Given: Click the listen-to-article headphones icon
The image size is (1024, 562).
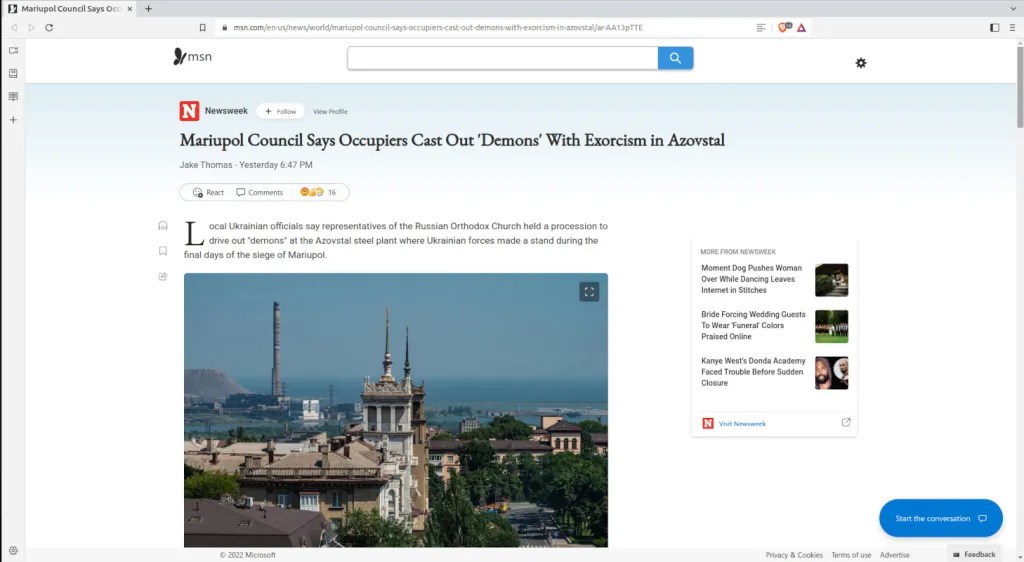Looking at the screenshot, I should coord(163,226).
